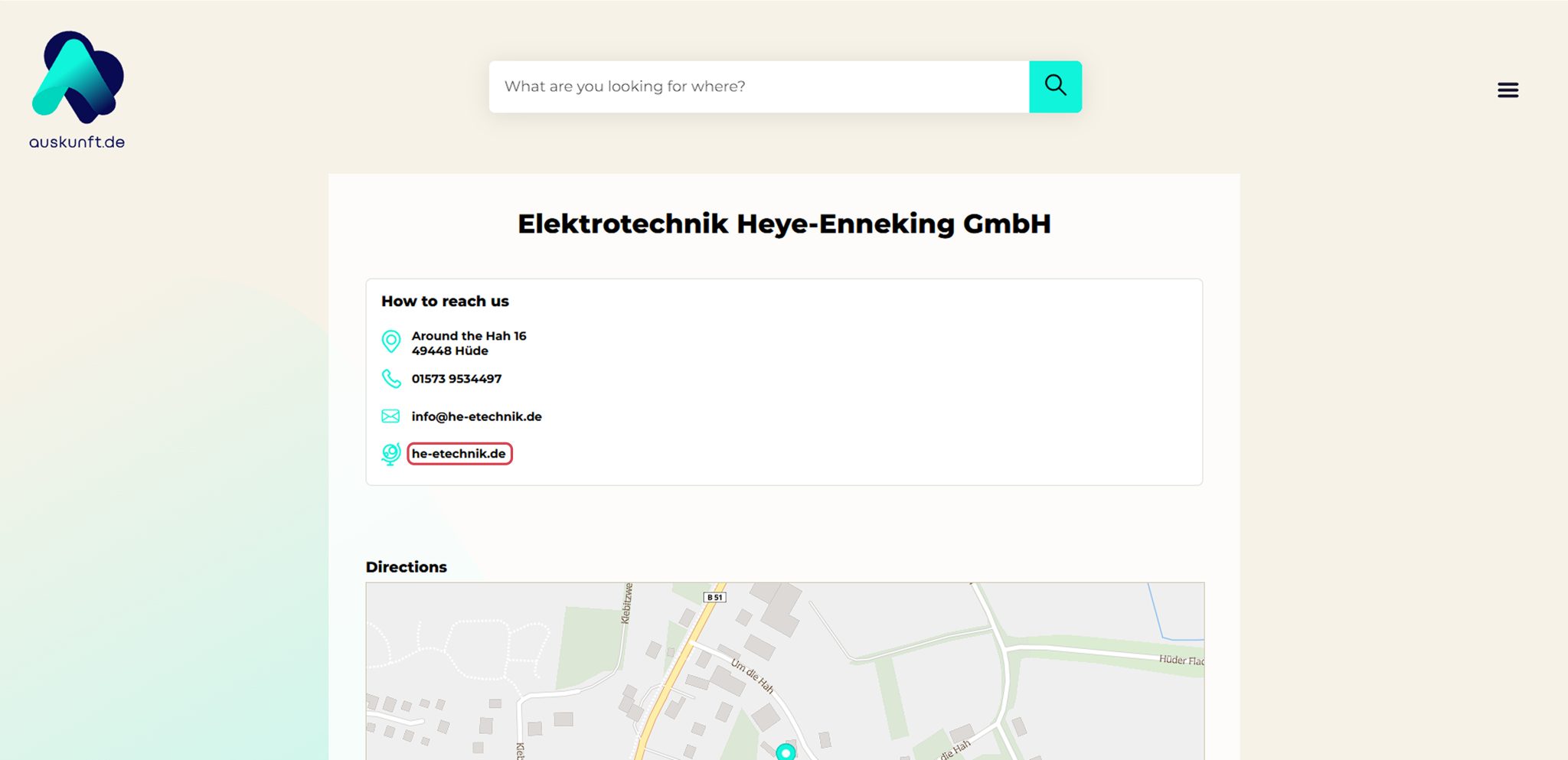
Task: Click the auskunft.de logo icon
Action: tap(77, 77)
